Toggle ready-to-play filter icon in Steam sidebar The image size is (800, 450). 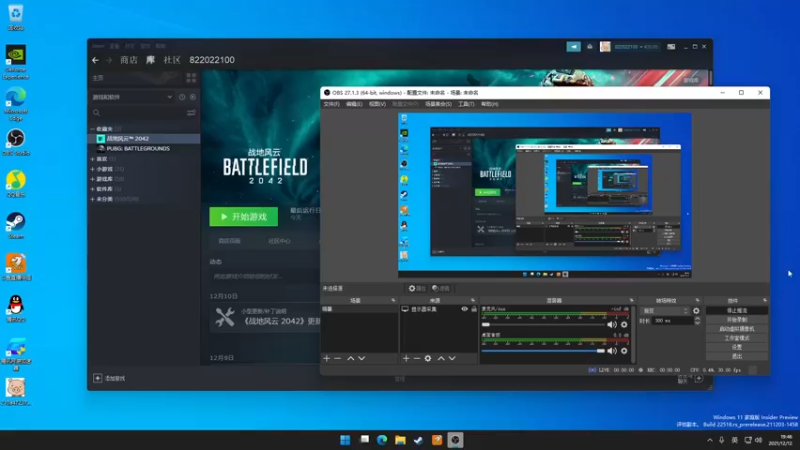click(x=193, y=97)
